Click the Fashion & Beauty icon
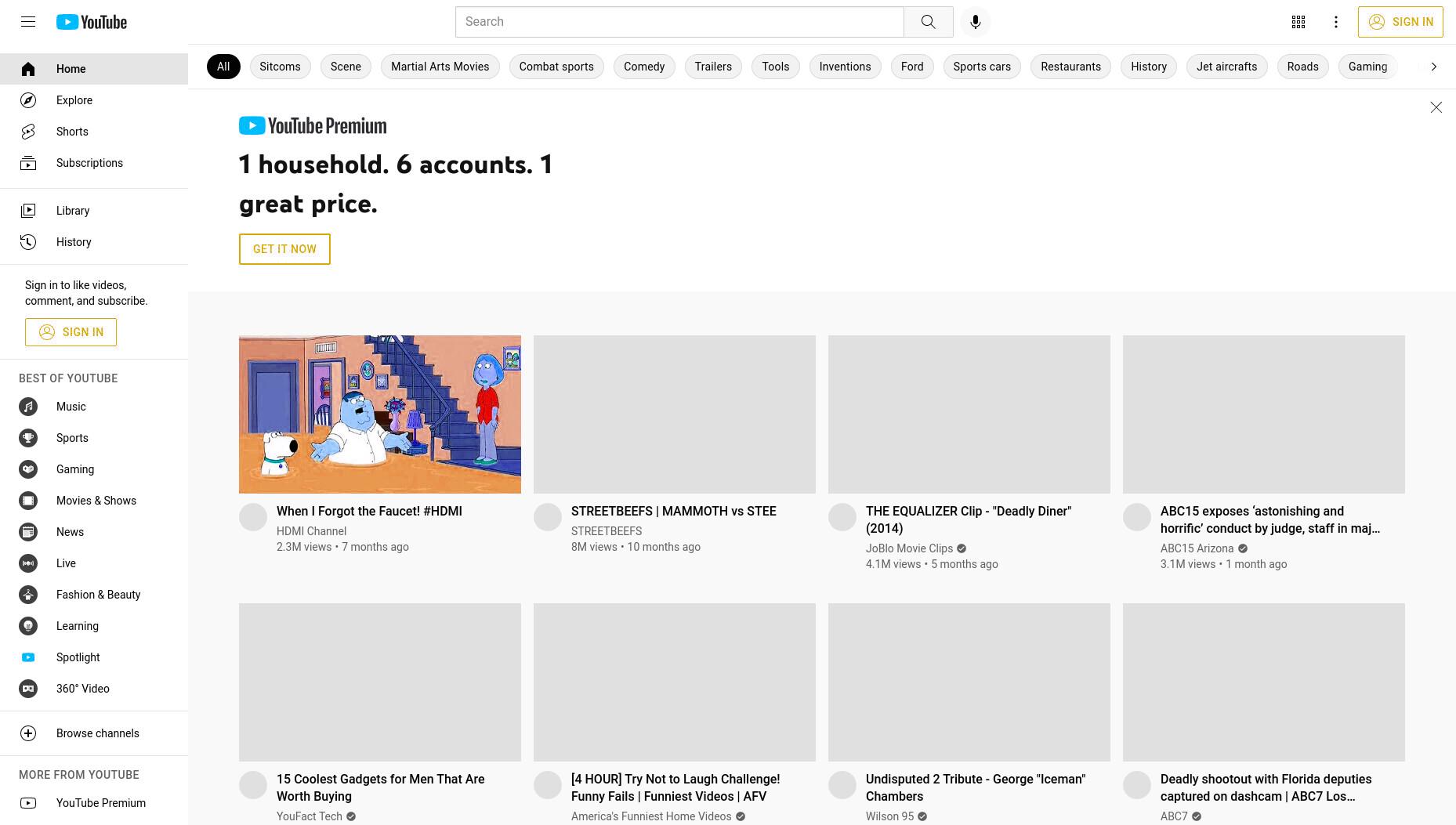The height and width of the screenshot is (825, 1456). click(28, 595)
